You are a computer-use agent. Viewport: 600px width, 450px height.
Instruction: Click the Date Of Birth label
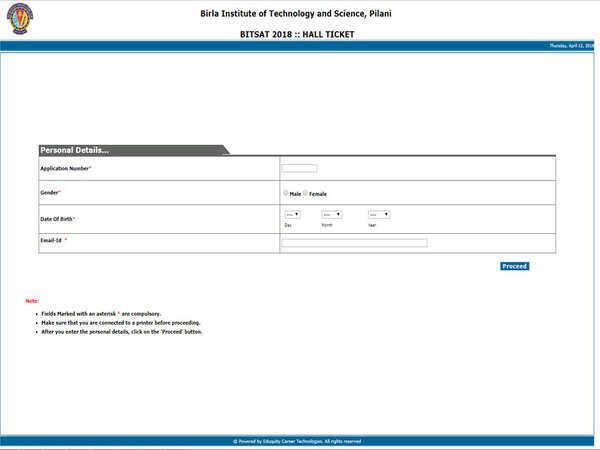coord(57,218)
